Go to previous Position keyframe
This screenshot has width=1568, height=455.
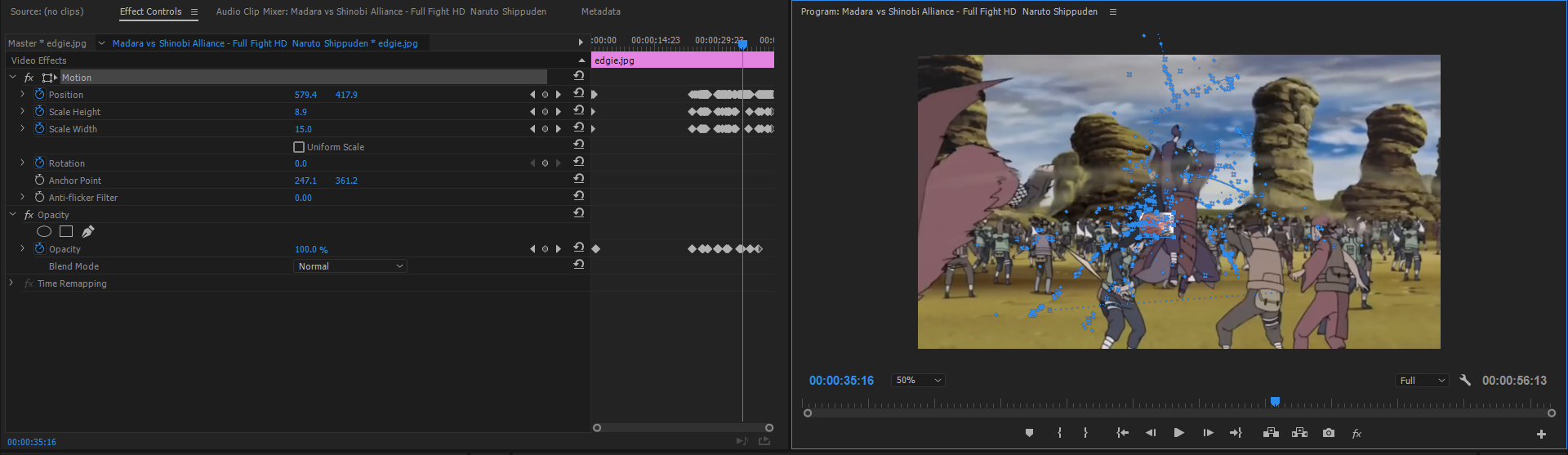click(533, 95)
